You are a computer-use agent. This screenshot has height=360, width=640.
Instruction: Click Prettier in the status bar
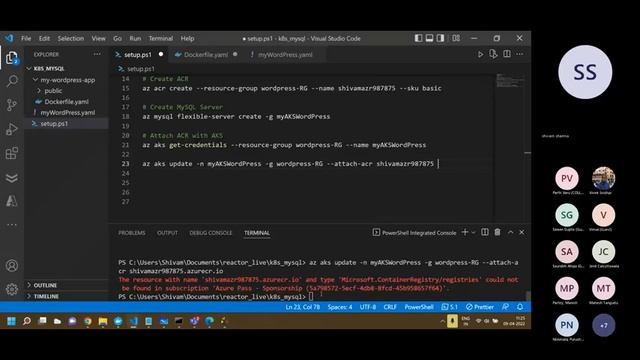tap(480, 307)
